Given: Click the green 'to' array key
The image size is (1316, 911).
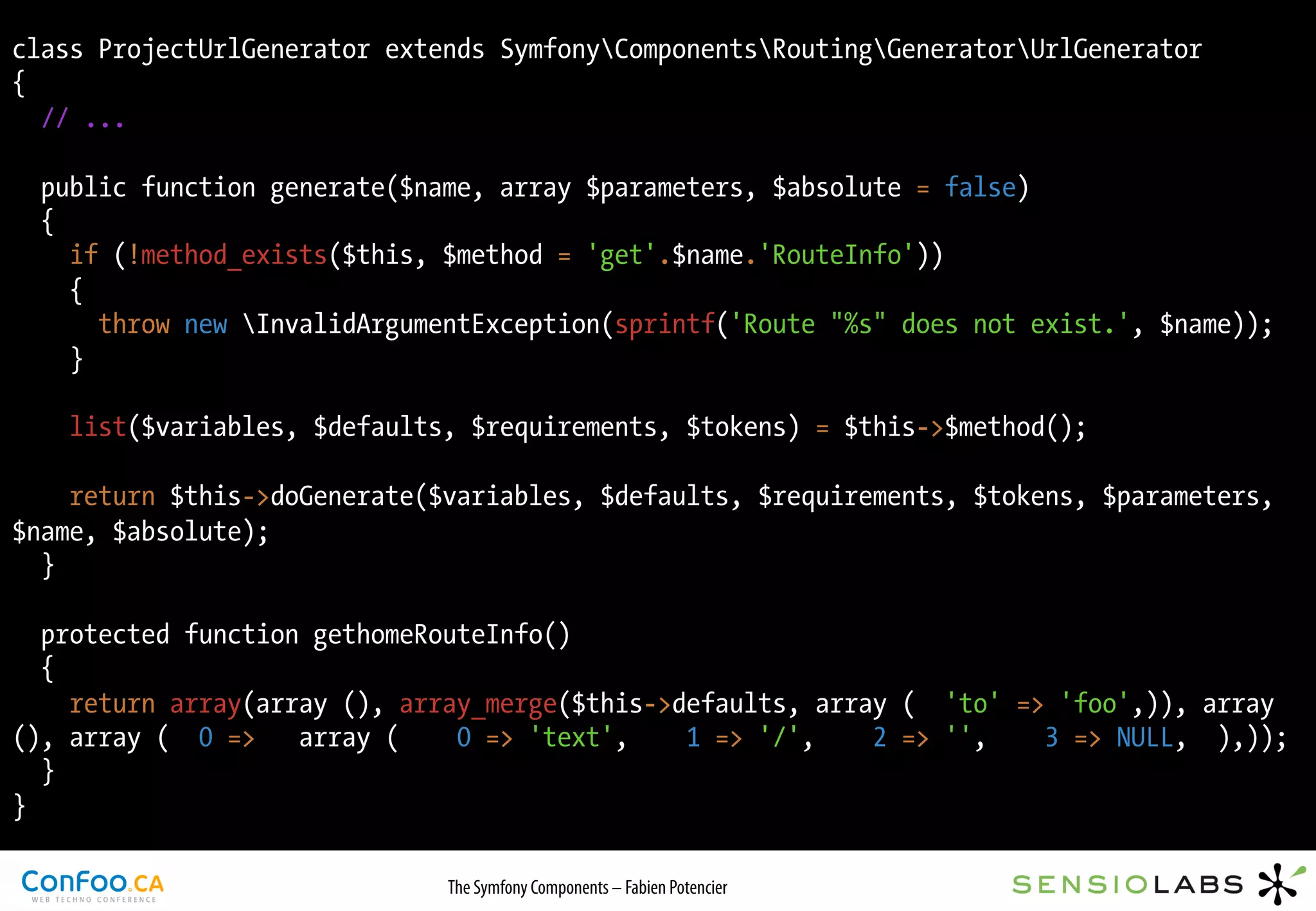Looking at the screenshot, I should (x=972, y=703).
